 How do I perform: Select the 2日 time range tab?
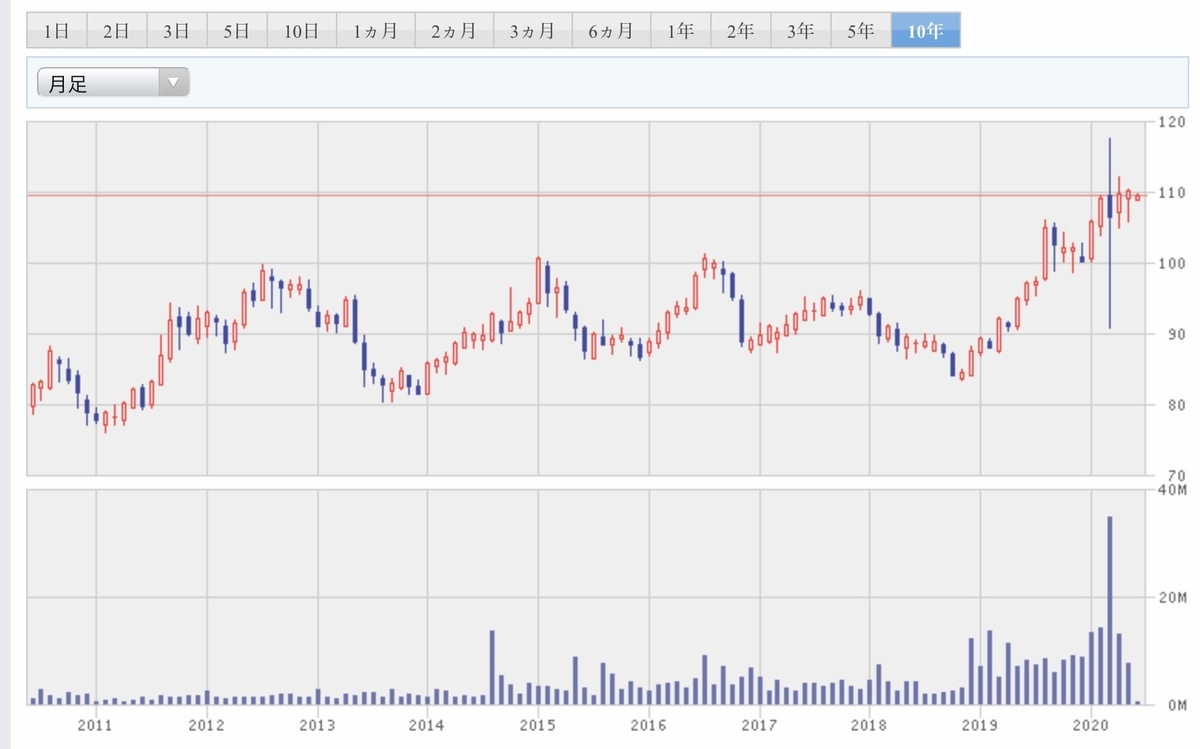pos(117,30)
